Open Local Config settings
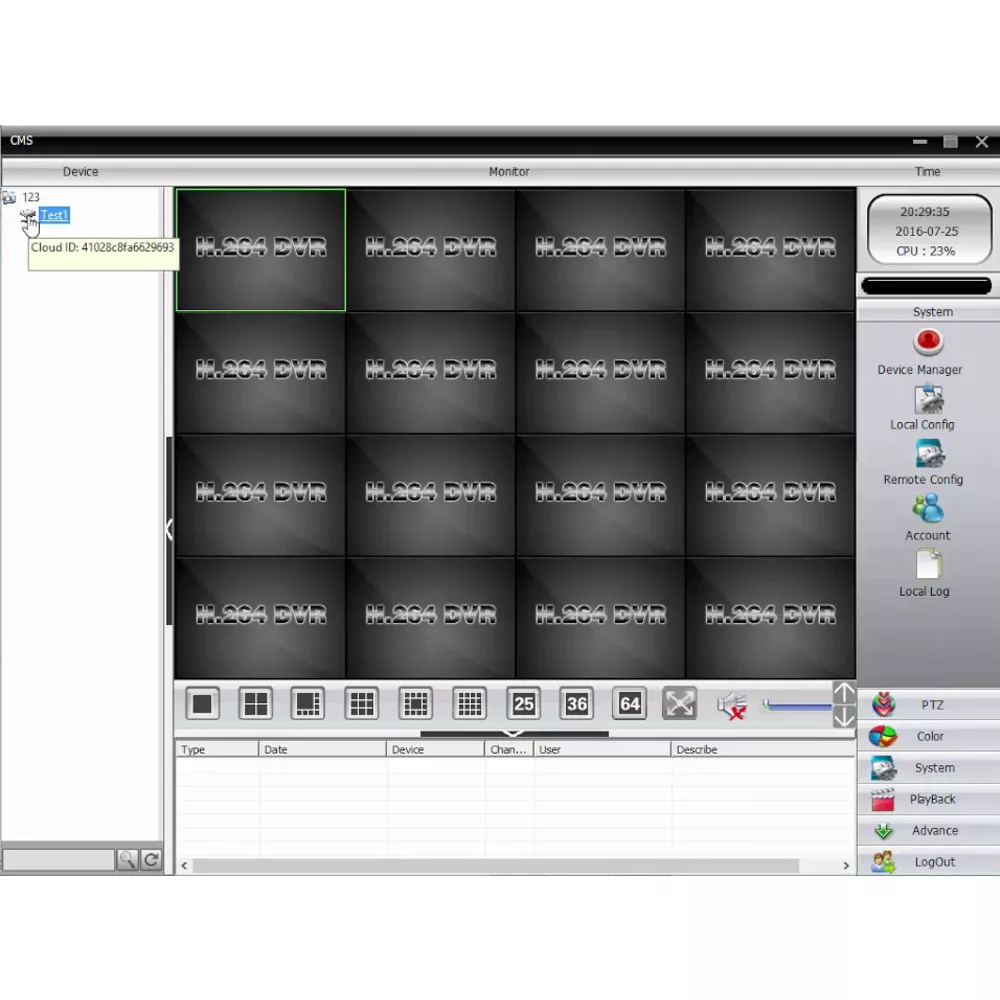The image size is (1000, 1000). click(x=928, y=400)
